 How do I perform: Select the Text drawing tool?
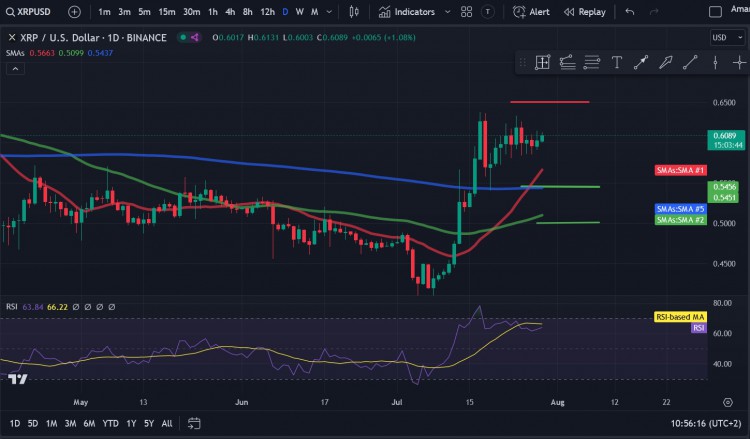pos(617,62)
